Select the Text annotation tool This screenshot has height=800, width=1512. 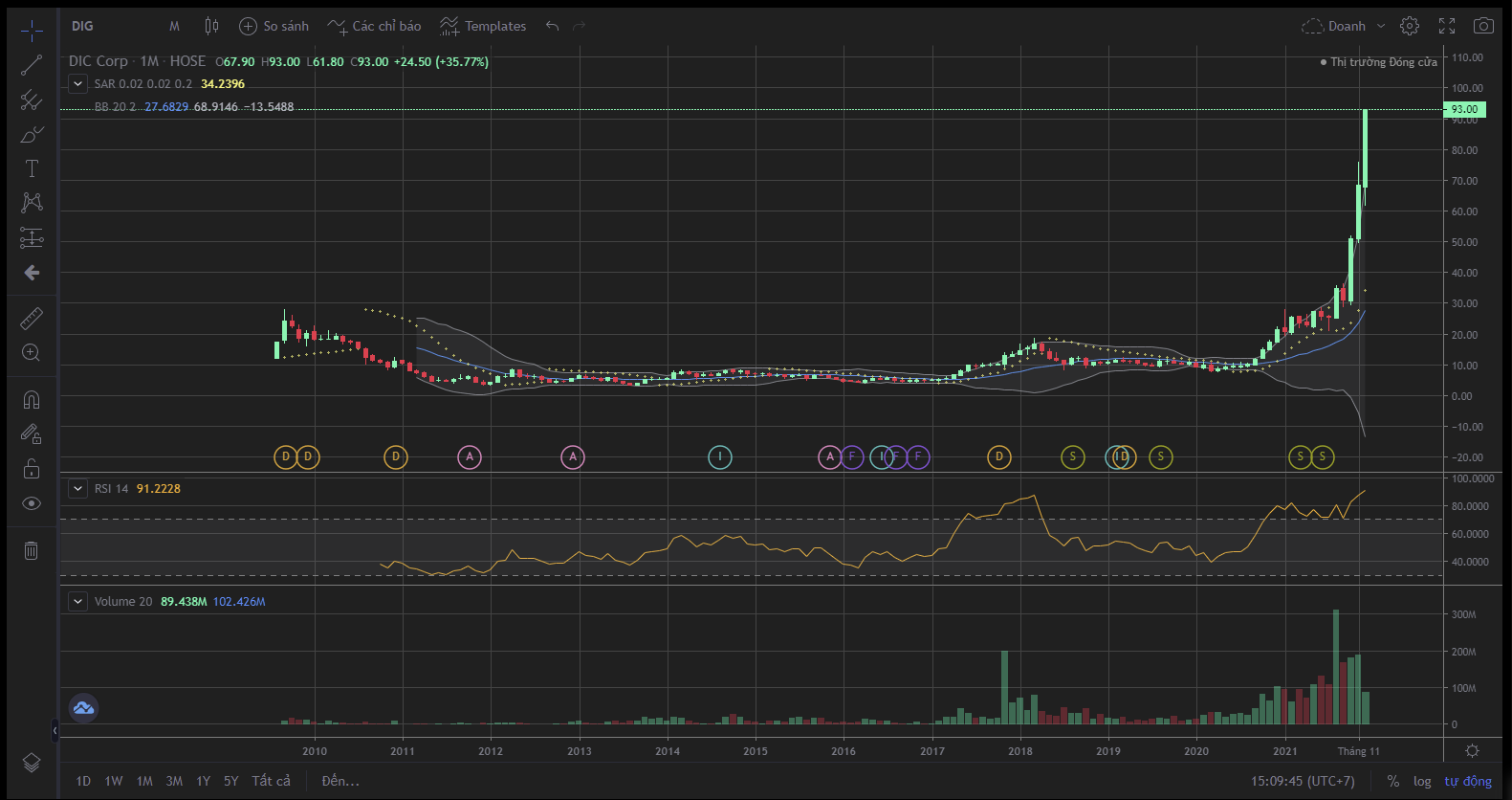point(32,168)
